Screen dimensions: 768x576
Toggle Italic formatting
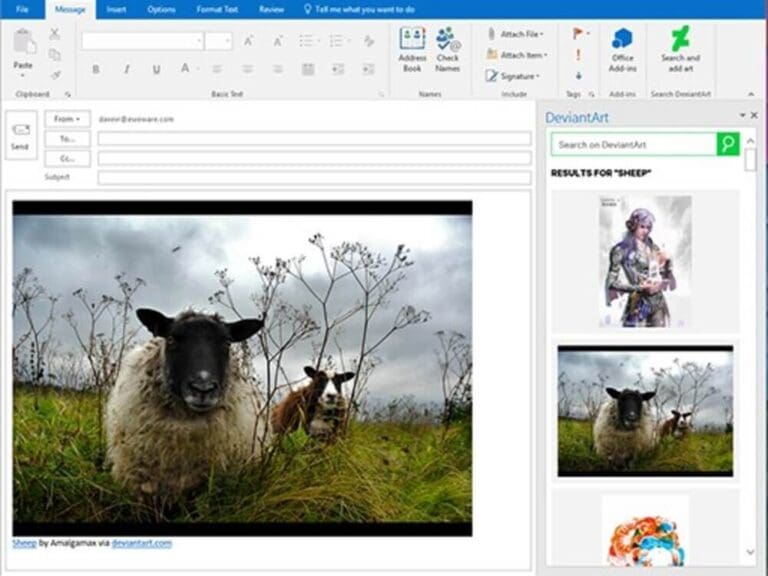click(126, 69)
